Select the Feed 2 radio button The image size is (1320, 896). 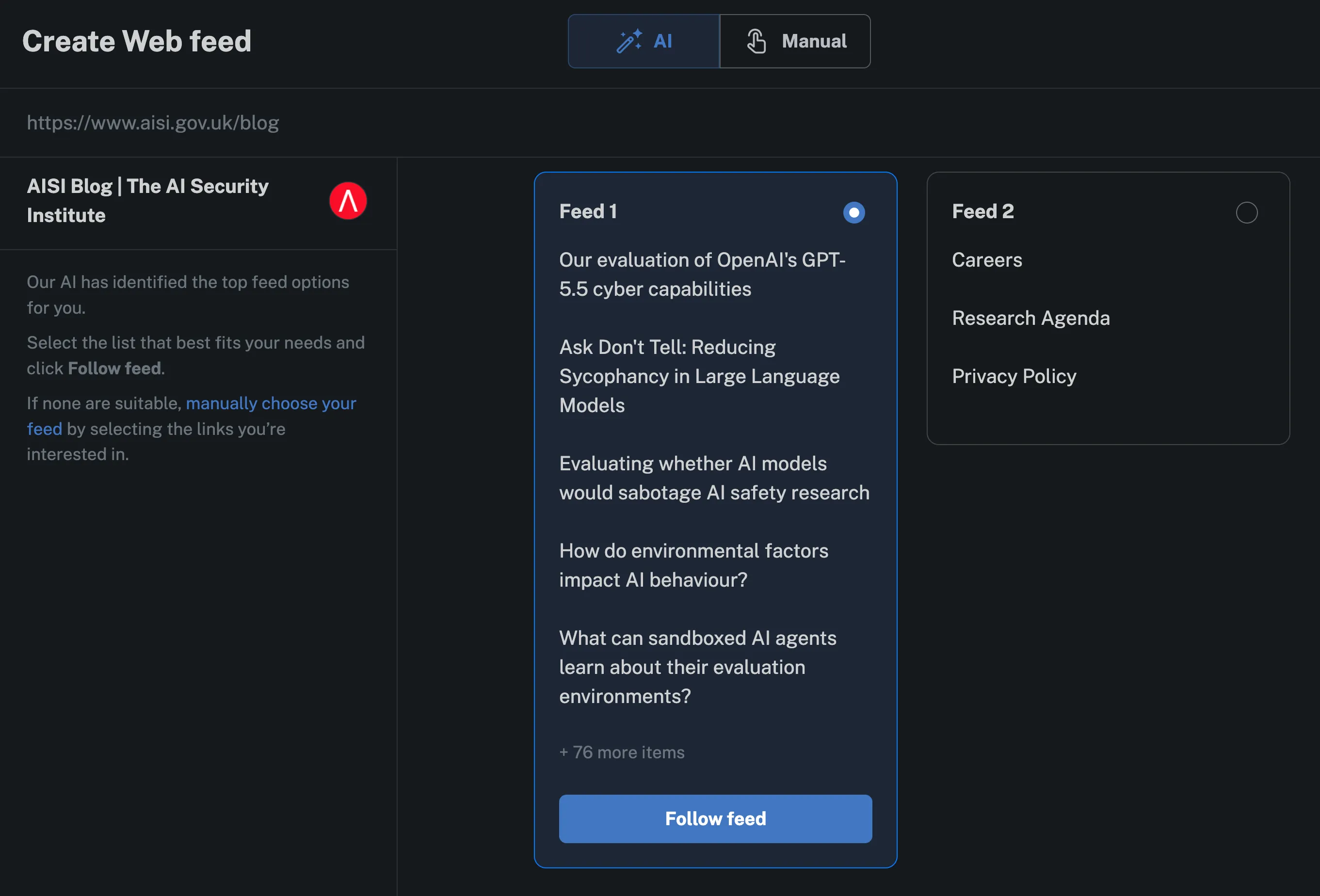[1247, 212]
